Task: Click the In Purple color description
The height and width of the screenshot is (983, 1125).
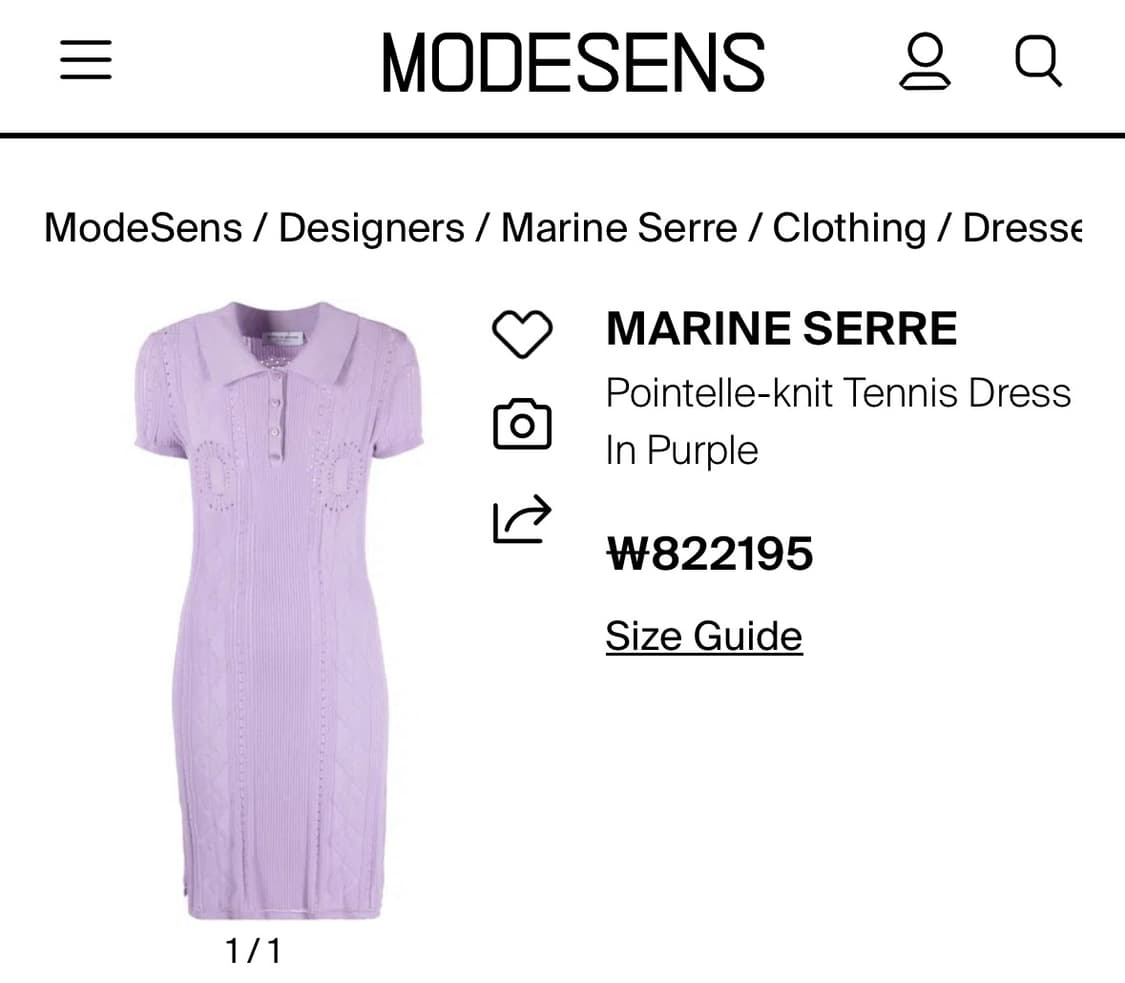Action: point(682,451)
